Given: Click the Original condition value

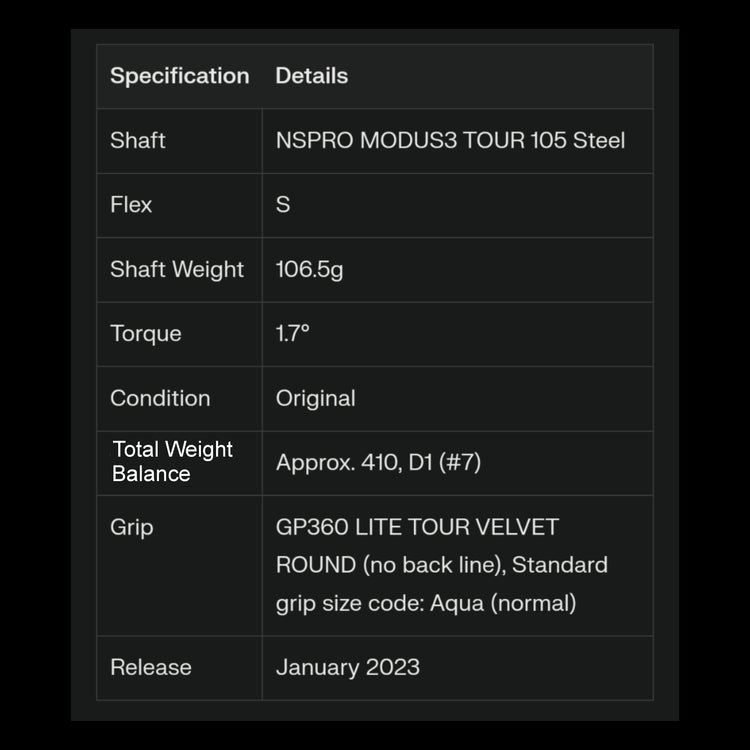Looking at the screenshot, I should click(x=315, y=398).
